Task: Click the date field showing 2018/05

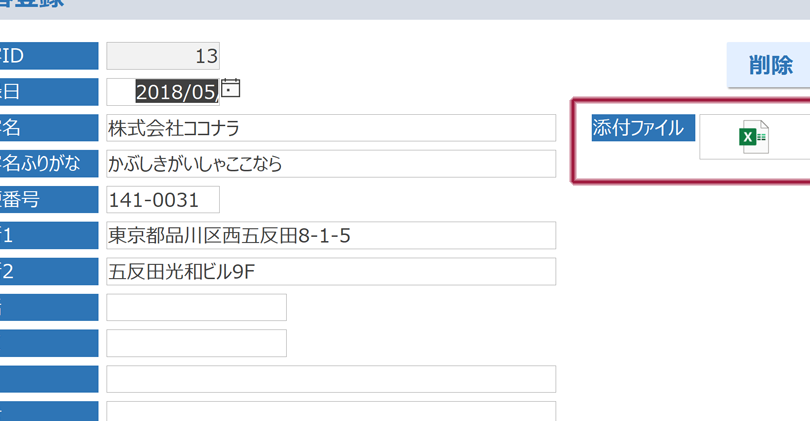Action: (175, 92)
